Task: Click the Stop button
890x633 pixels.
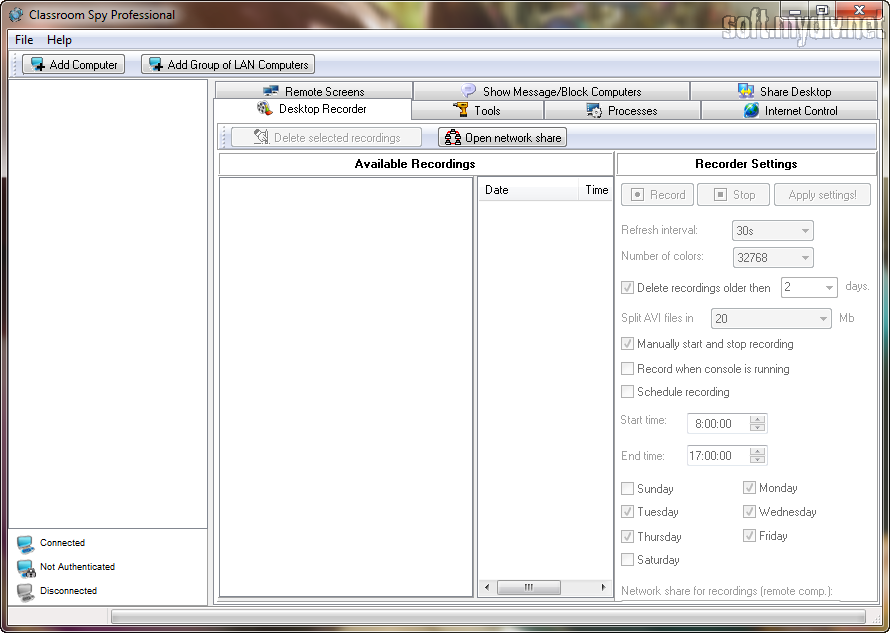Action: click(733, 195)
